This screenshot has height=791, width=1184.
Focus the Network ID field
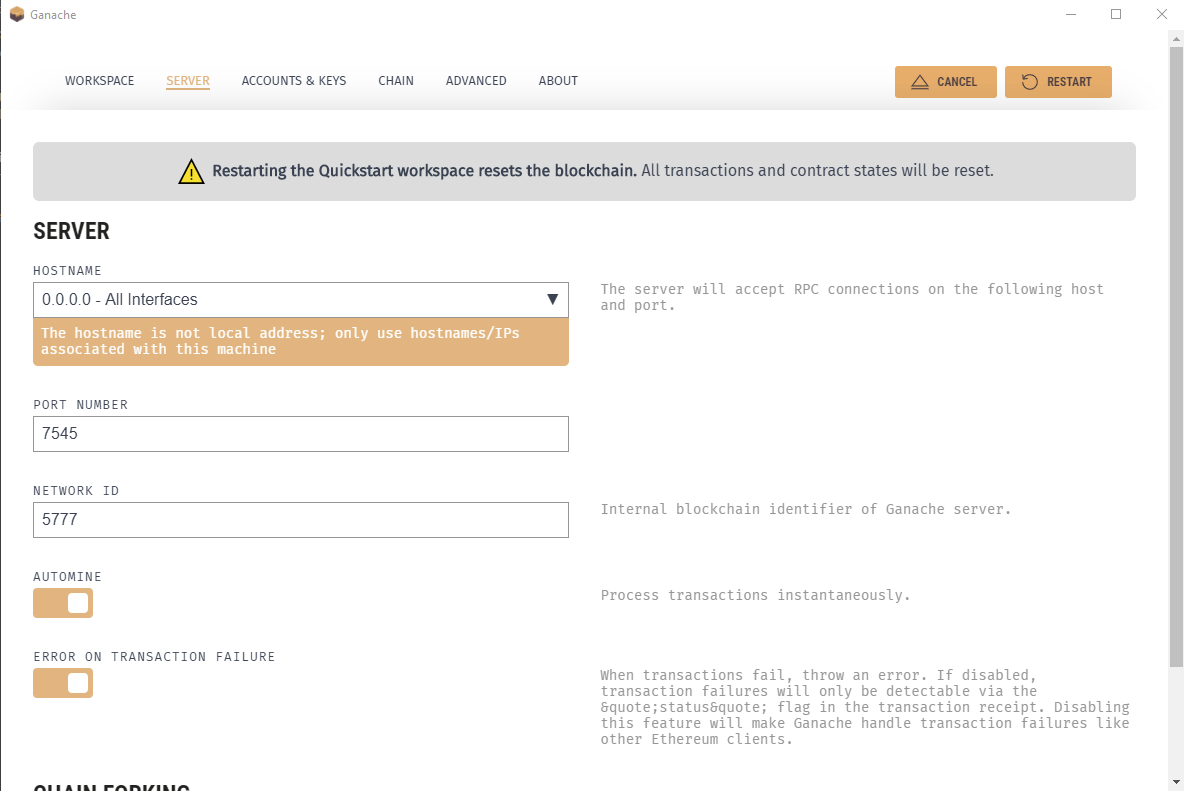click(x=301, y=520)
